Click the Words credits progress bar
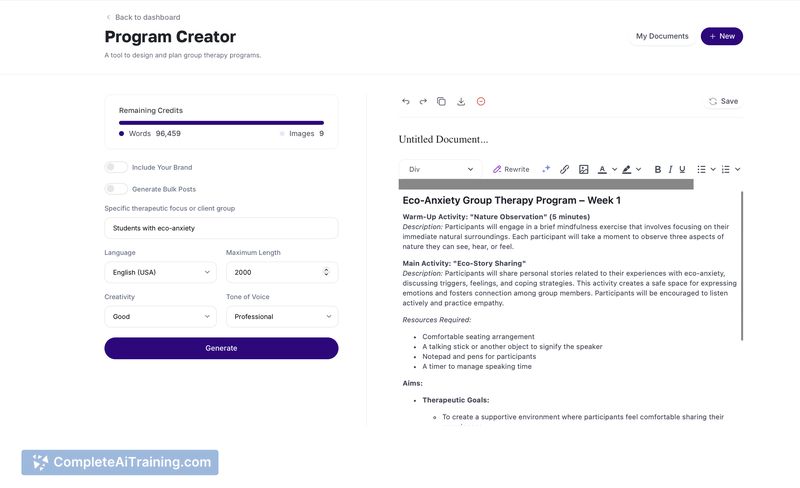 click(221, 123)
